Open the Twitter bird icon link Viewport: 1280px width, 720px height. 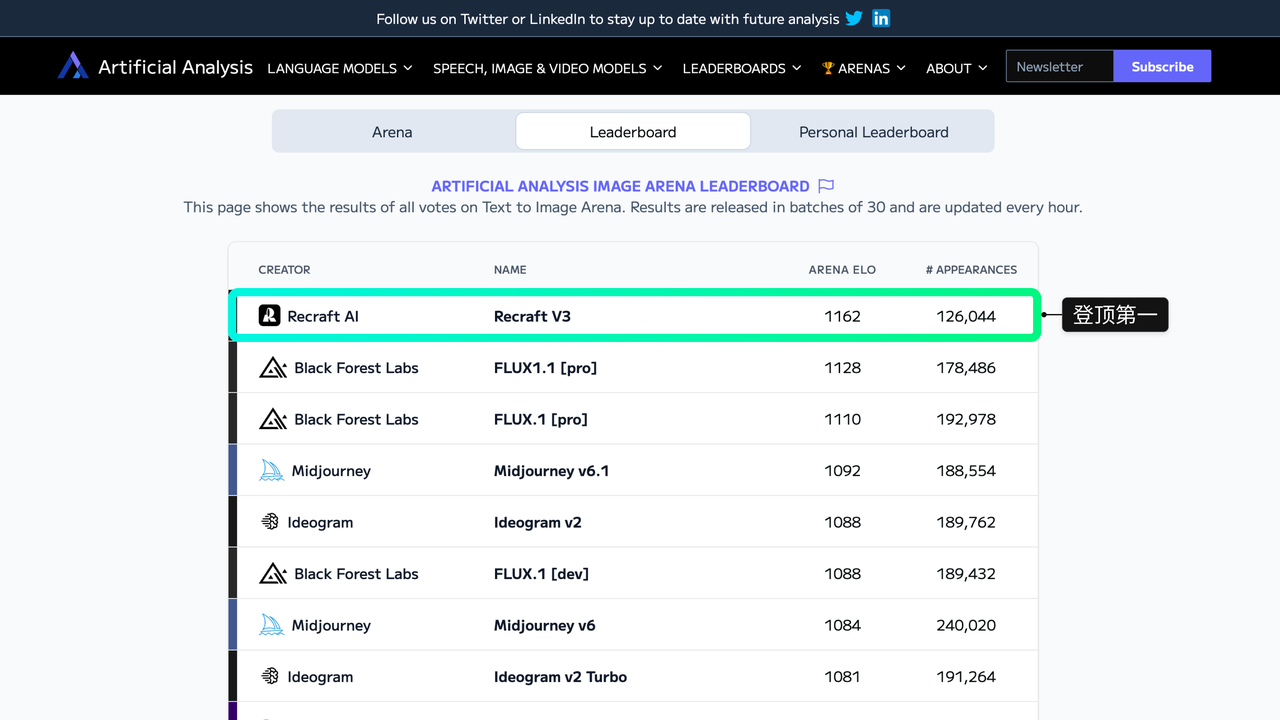click(x=854, y=18)
